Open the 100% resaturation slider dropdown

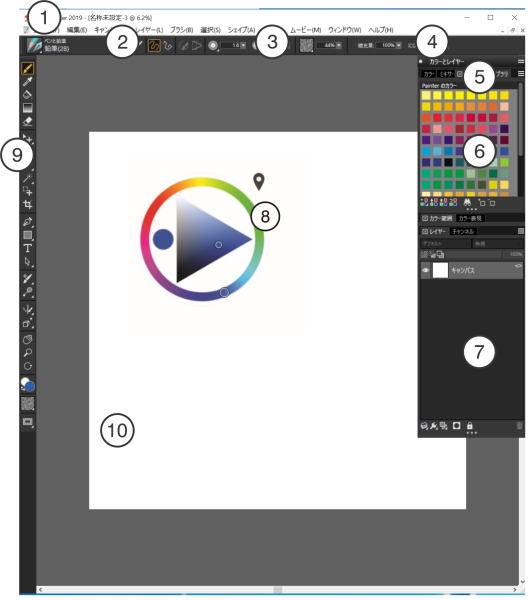coord(399,46)
